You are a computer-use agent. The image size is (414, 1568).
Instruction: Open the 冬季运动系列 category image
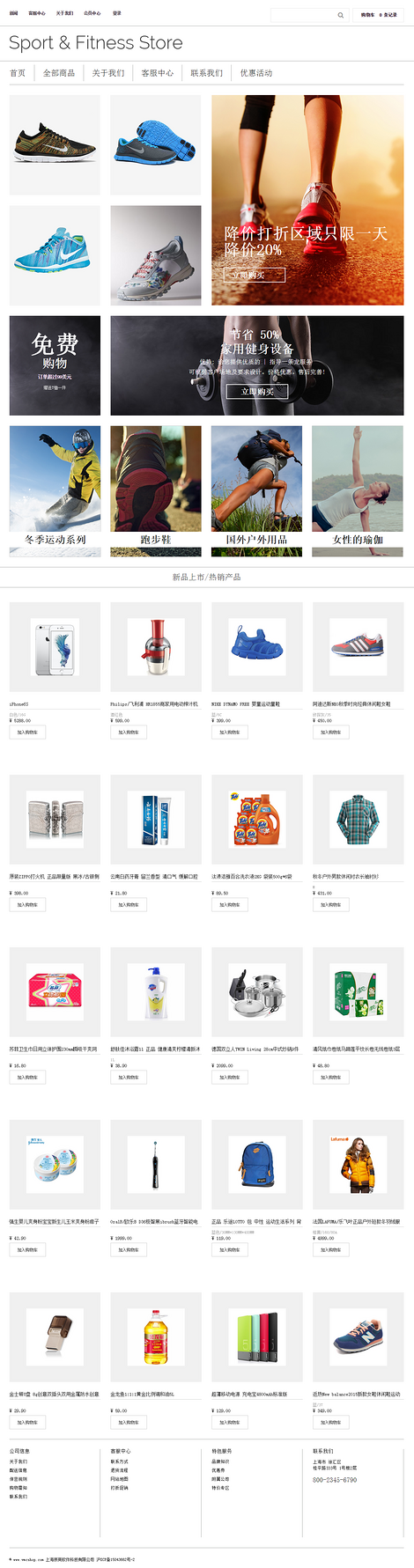55,491
